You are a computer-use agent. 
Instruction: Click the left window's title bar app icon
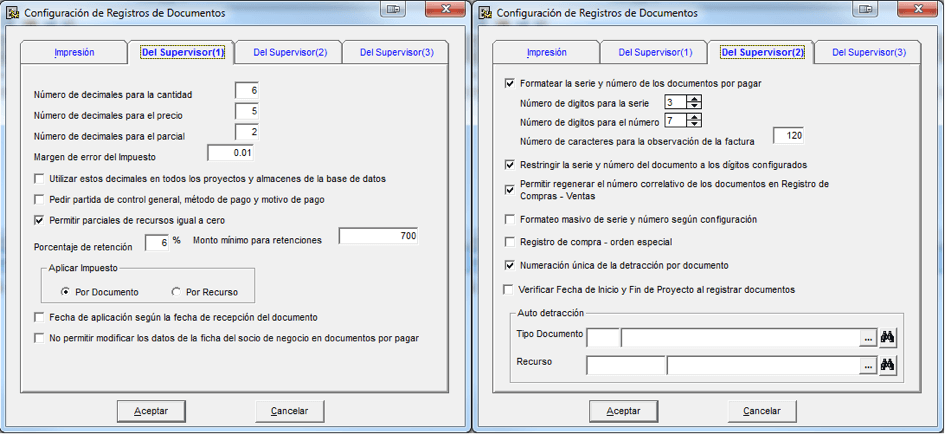pos(13,13)
